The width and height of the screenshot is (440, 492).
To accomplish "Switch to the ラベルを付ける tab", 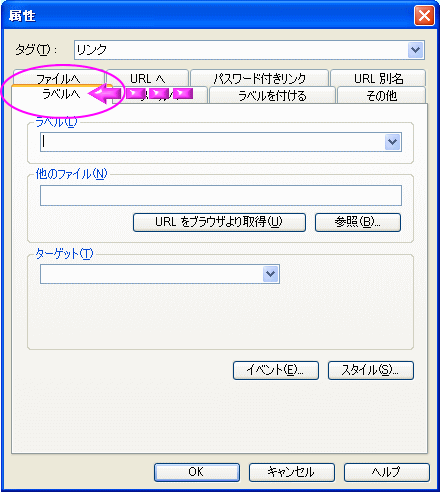I will tap(272, 96).
